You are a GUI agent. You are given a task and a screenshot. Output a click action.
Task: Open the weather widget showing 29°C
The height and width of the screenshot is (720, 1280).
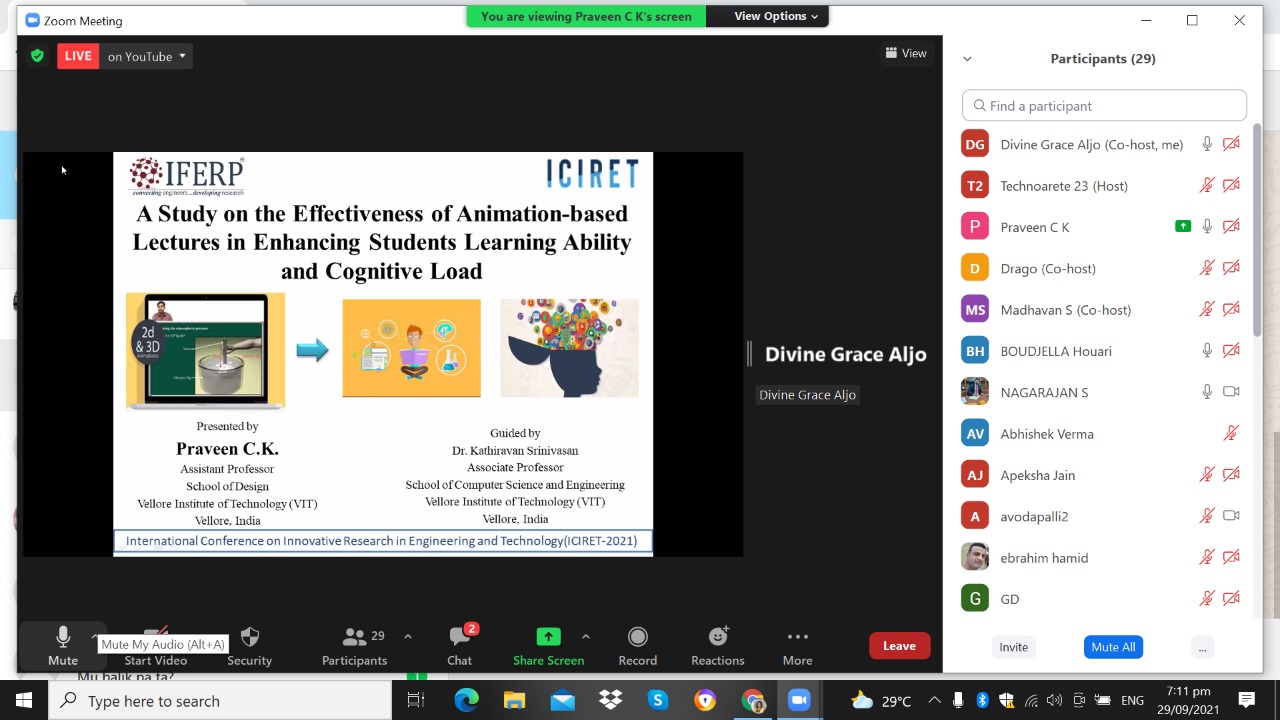click(880, 700)
